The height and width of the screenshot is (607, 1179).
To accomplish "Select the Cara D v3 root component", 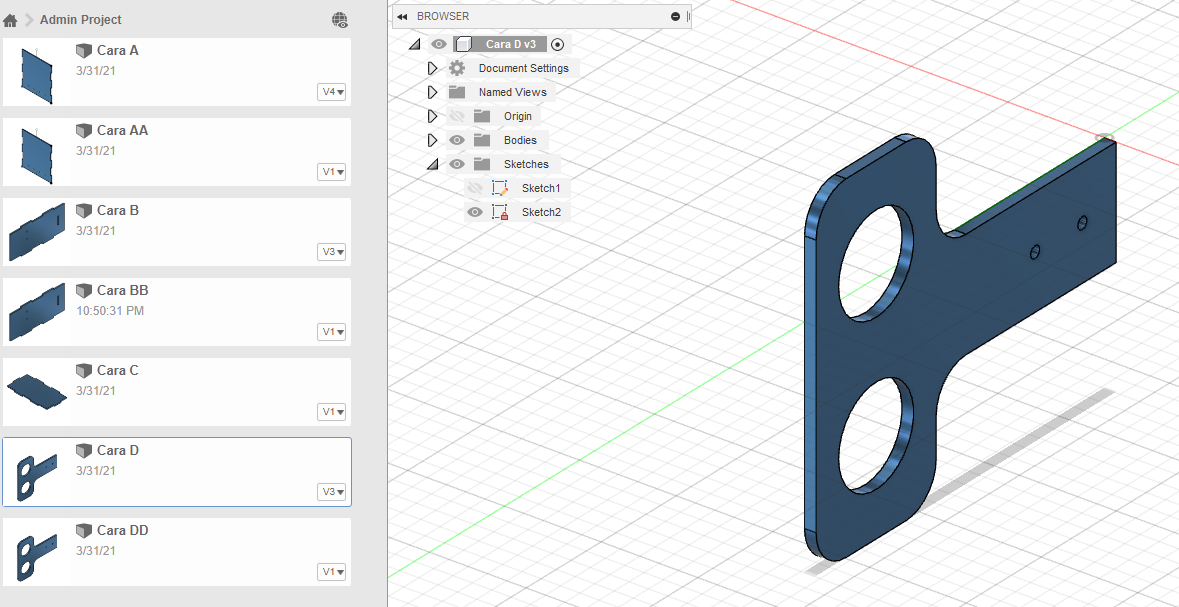I will [x=511, y=44].
